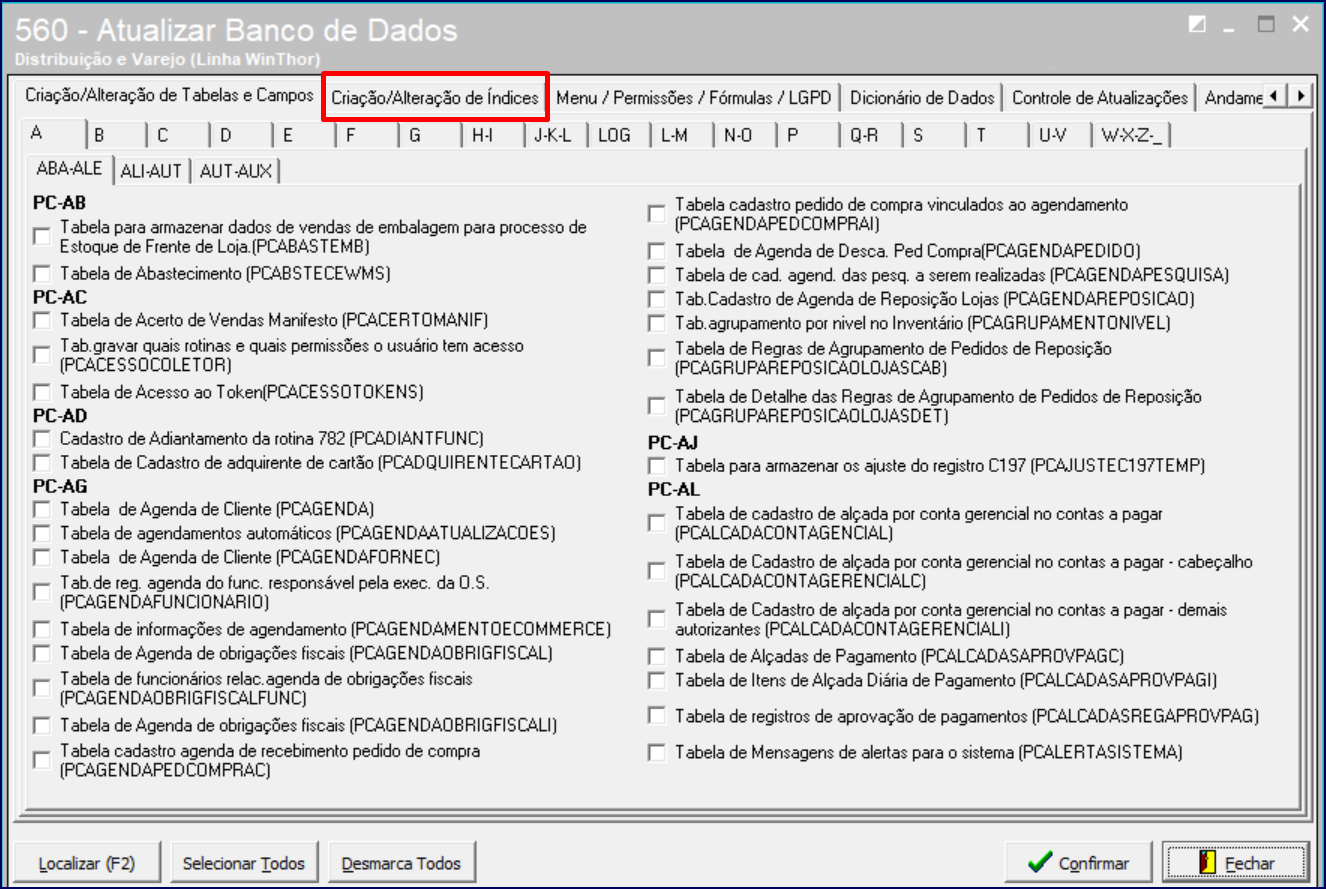This screenshot has width=1326, height=889.
Task: Click the Localizar (F2) button
Action: [x=86, y=863]
